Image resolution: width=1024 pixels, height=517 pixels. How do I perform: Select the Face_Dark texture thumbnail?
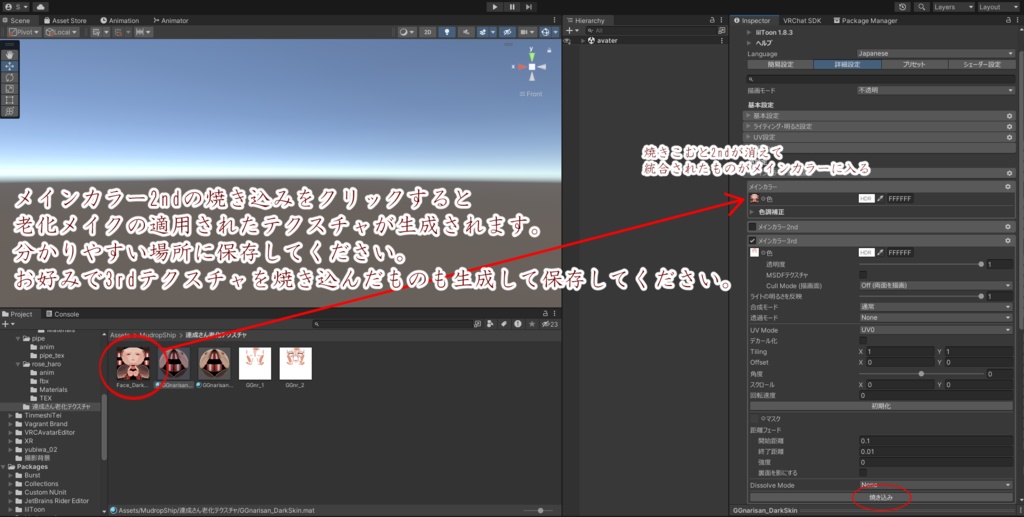tap(133, 364)
